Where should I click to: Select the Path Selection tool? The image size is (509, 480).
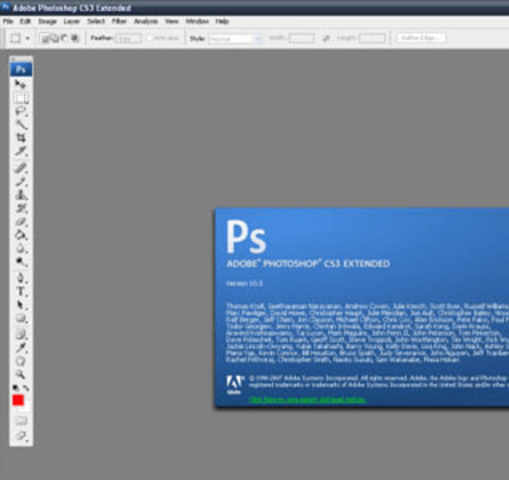click(x=21, y=305)
